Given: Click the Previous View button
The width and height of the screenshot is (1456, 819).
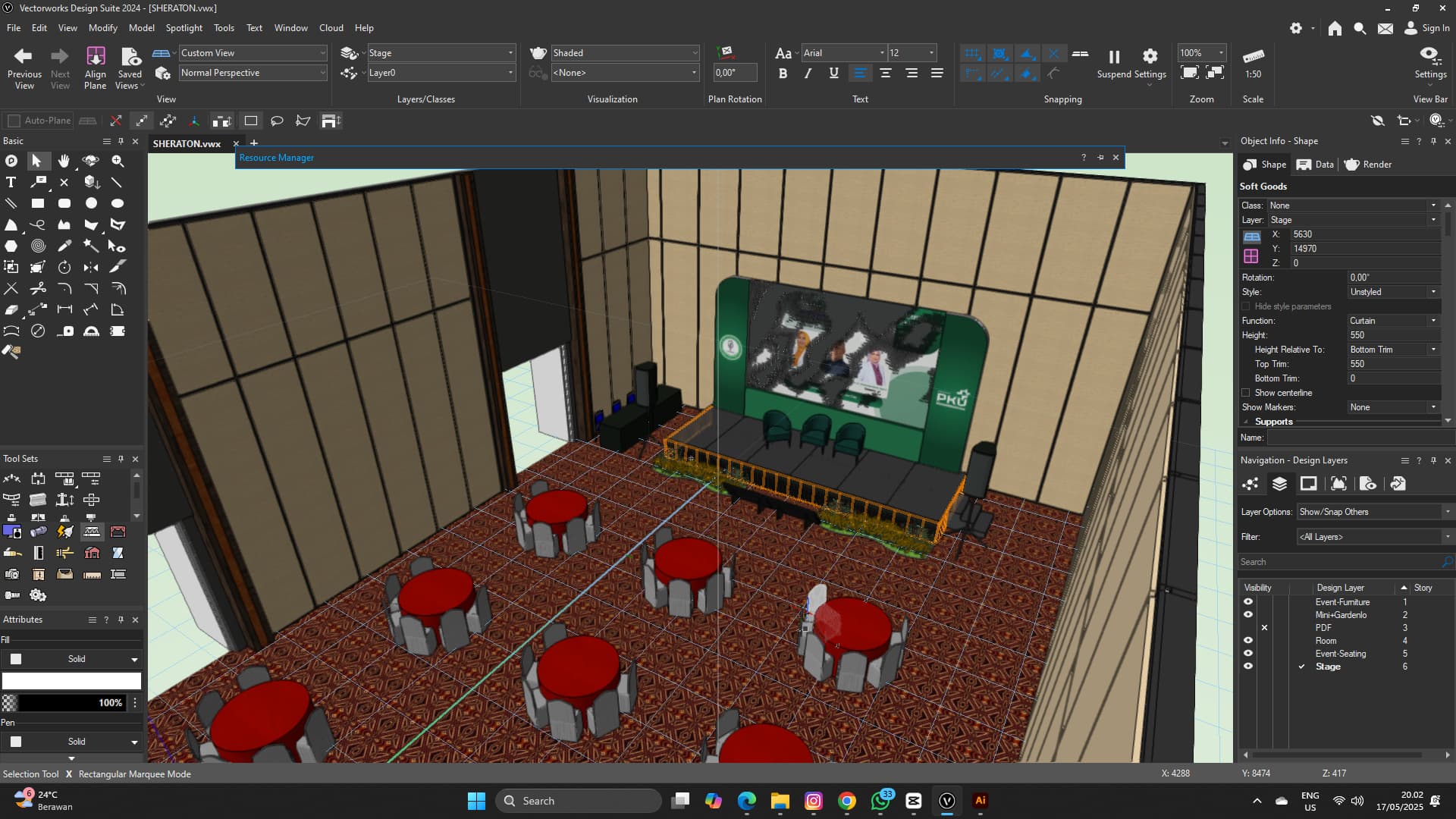Looking at the screenshot, I should tap(24, 64).
